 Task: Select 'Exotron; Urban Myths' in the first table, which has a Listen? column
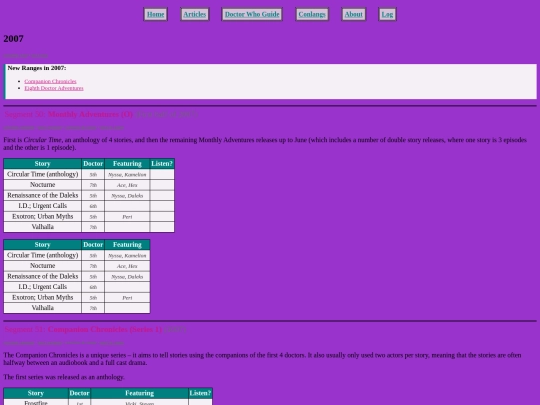pos(43,216)
